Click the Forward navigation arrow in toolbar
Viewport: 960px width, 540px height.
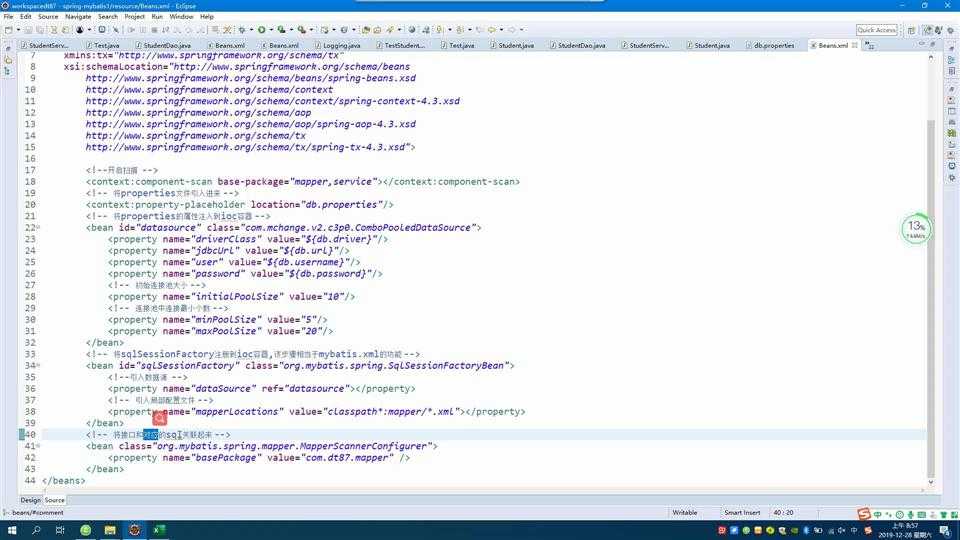point(512,29)
